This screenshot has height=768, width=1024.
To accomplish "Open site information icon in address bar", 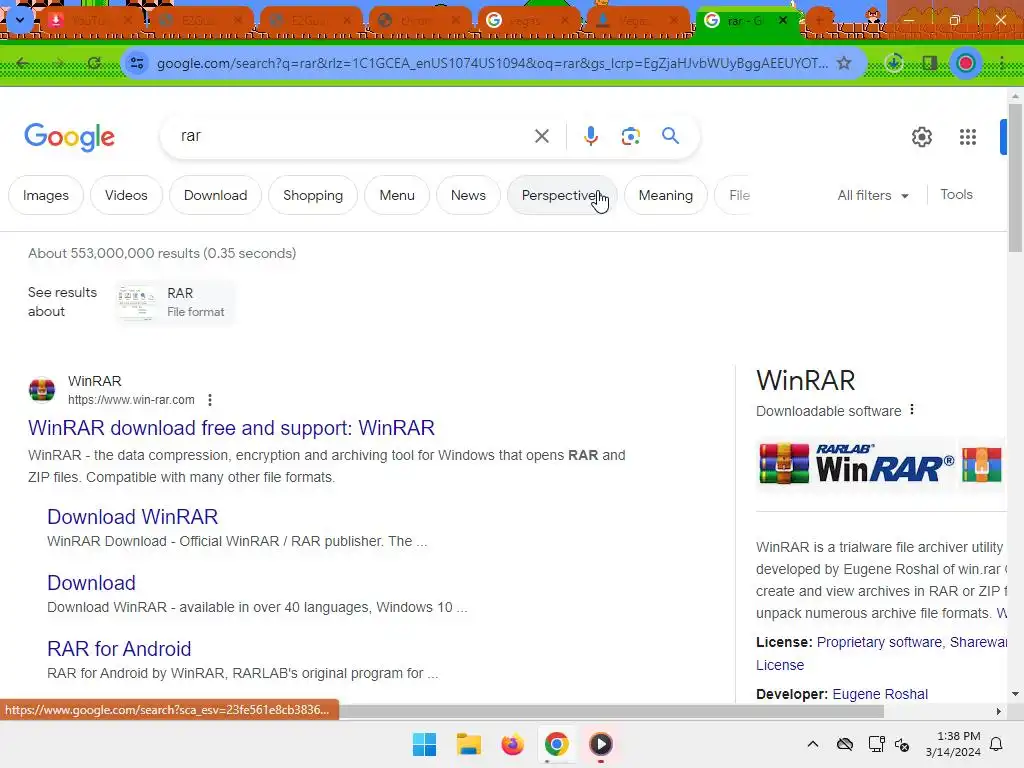I will pyautogui.click(x=137, y=63).
